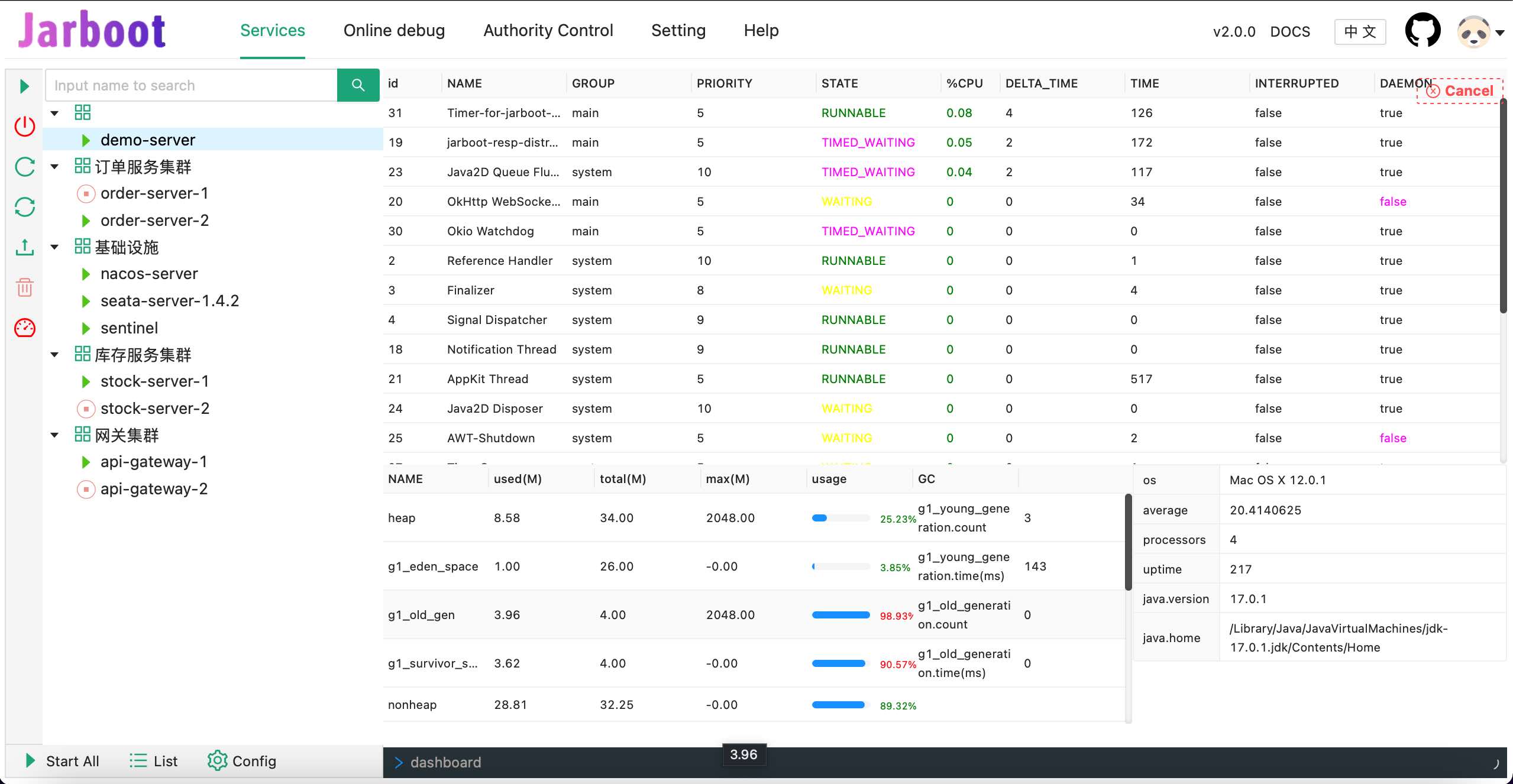1513x784 pixels.
Task: Click running status icon of stock-server-1
Action: pyautogui.click(x=86, y=381)
